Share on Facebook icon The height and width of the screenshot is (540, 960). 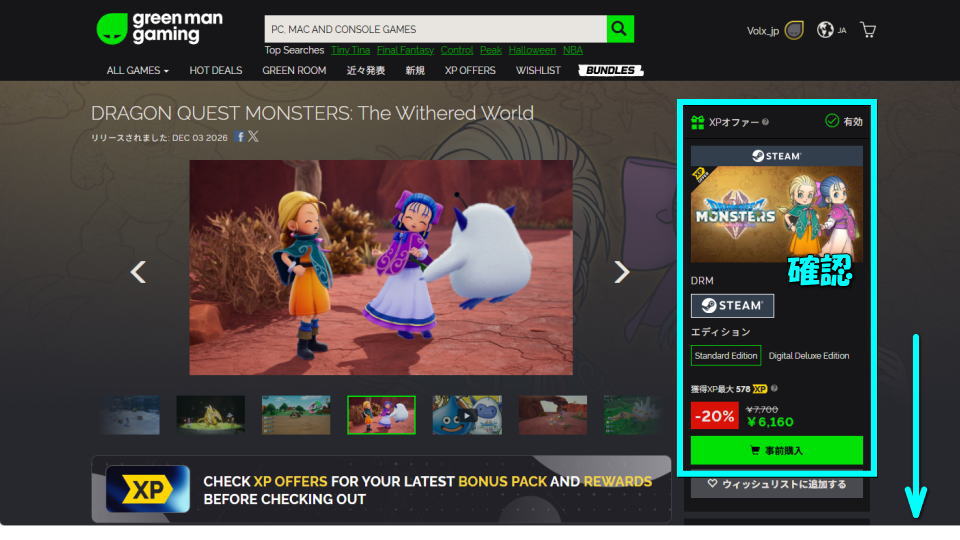pos(241,137)
